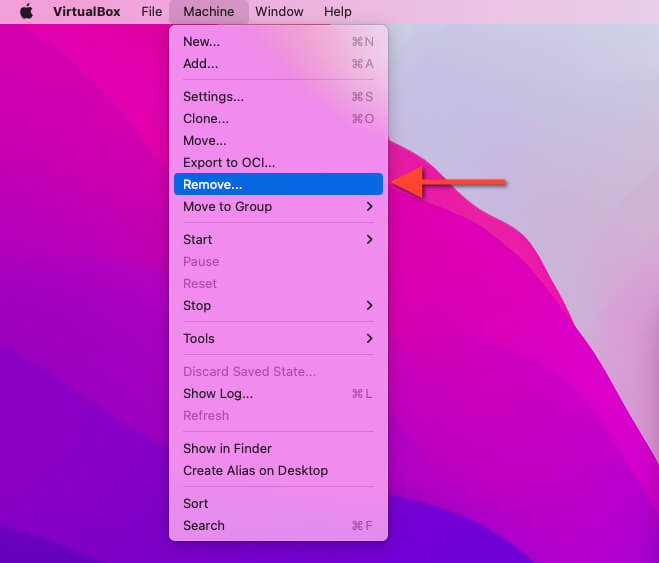Choose Export to OCI...
The width and height of the screenshot is (659, 563).
click(278, 162)
